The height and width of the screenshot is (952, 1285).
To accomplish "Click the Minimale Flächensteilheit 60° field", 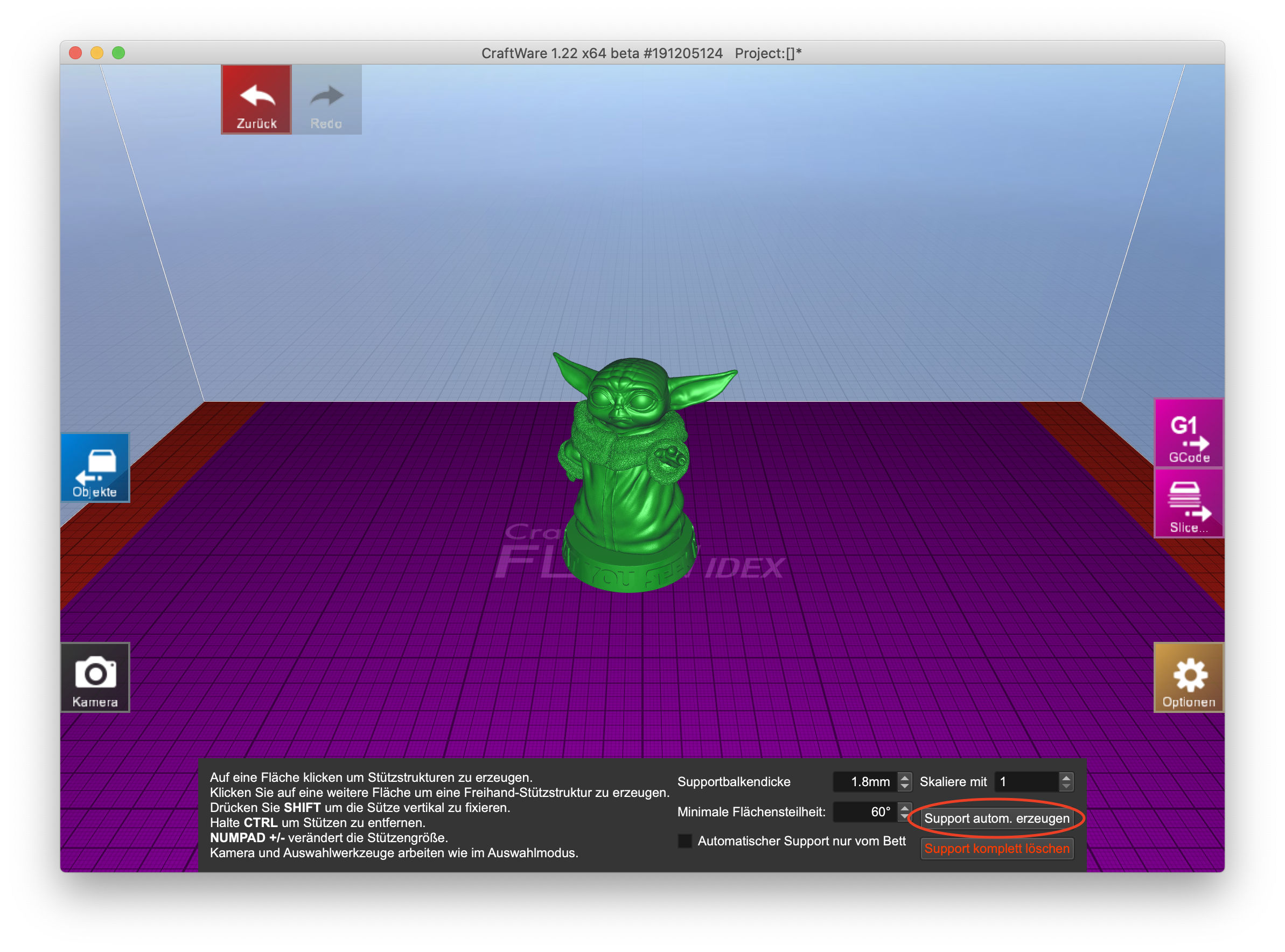I will coord(865,812).
